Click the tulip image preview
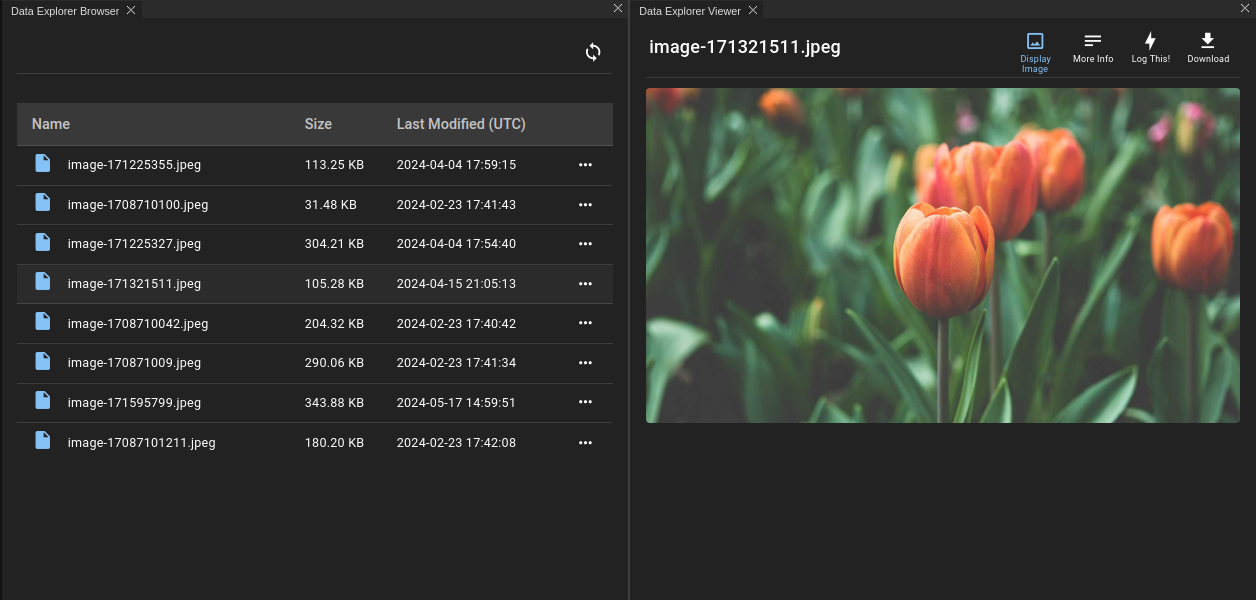 [x=943, y=255]
